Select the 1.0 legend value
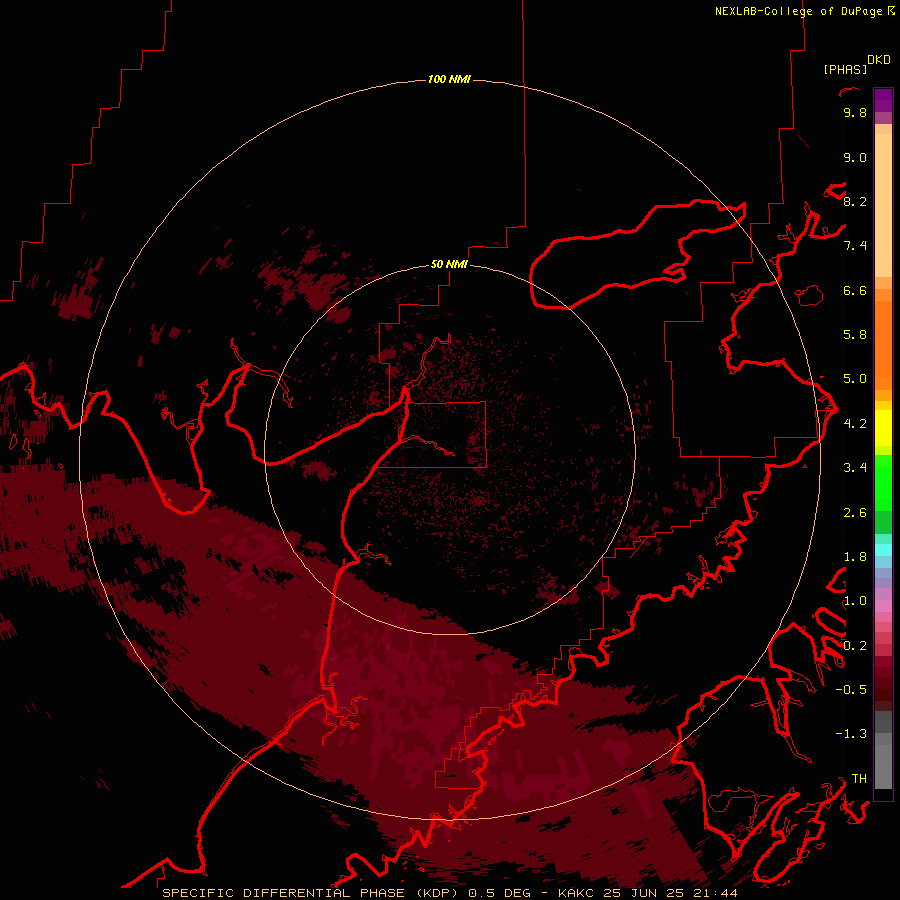 tap(855, 601)
